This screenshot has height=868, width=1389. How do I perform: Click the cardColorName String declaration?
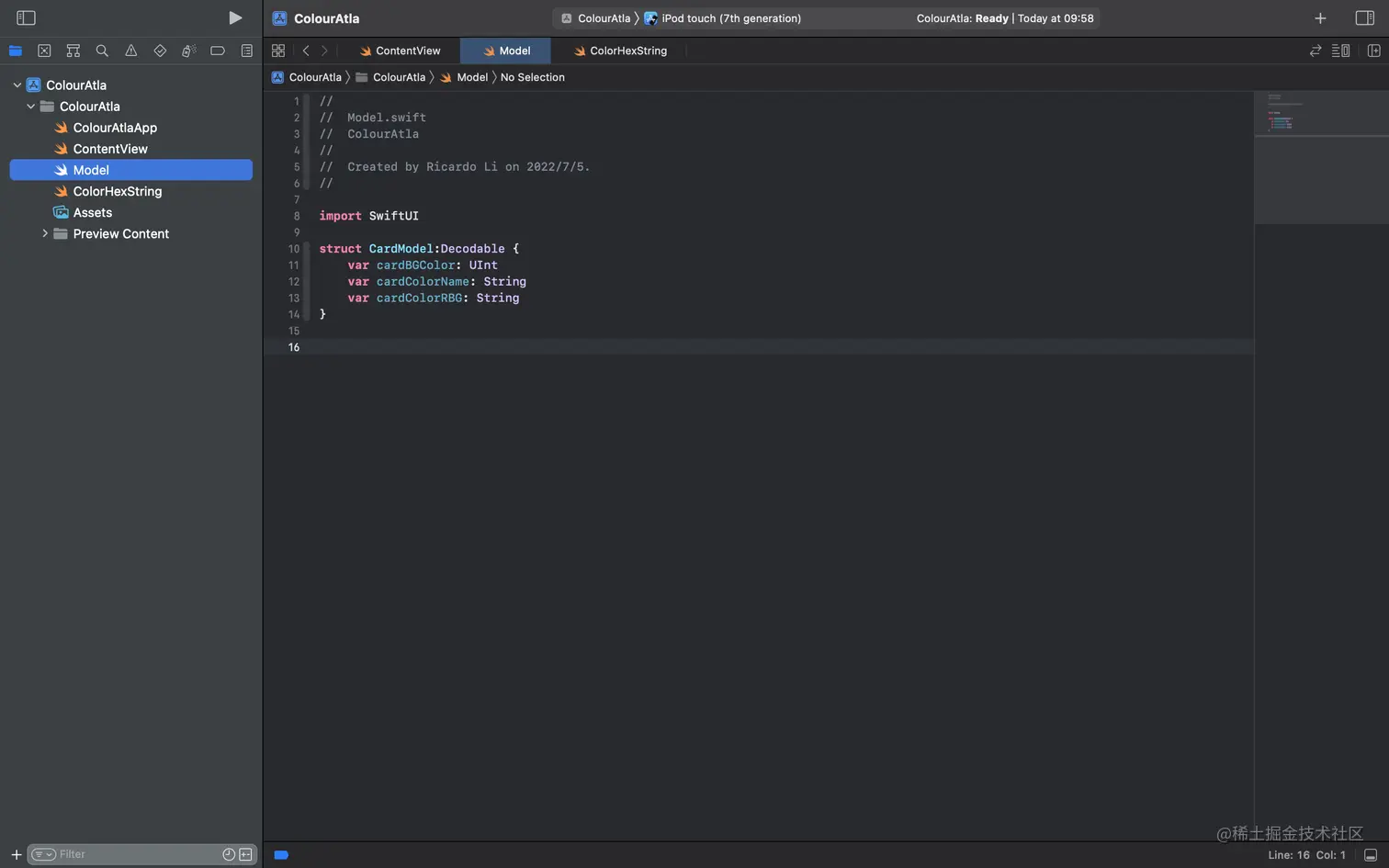[436, 282]
